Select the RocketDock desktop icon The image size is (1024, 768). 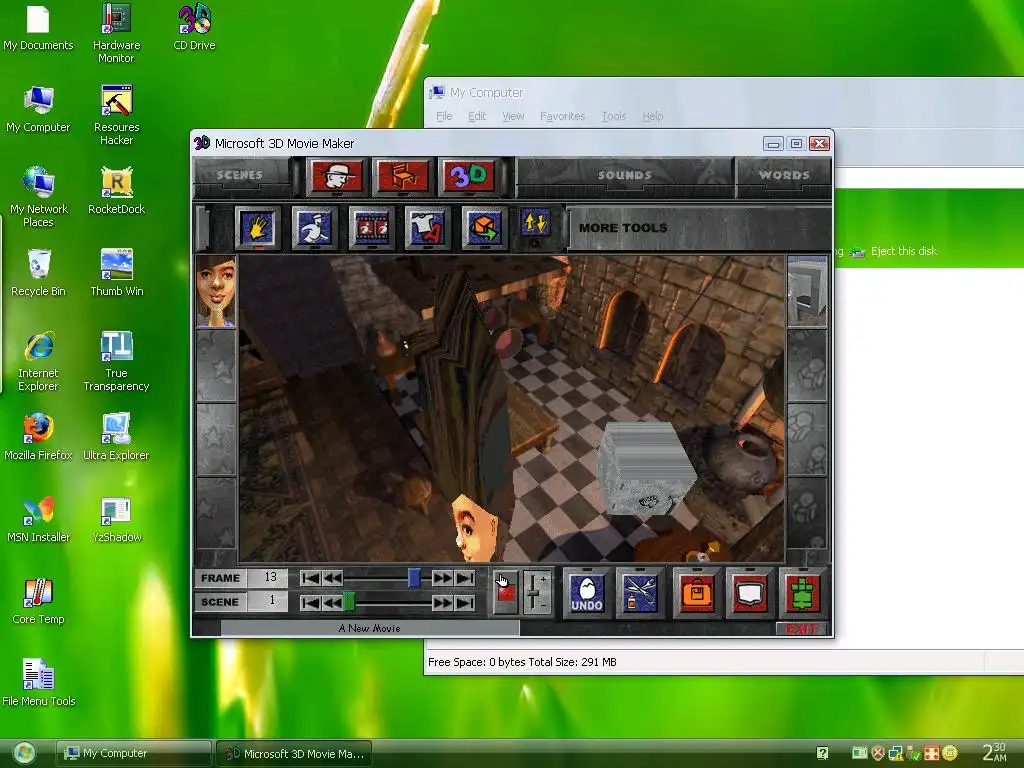(x=116, y=191)
